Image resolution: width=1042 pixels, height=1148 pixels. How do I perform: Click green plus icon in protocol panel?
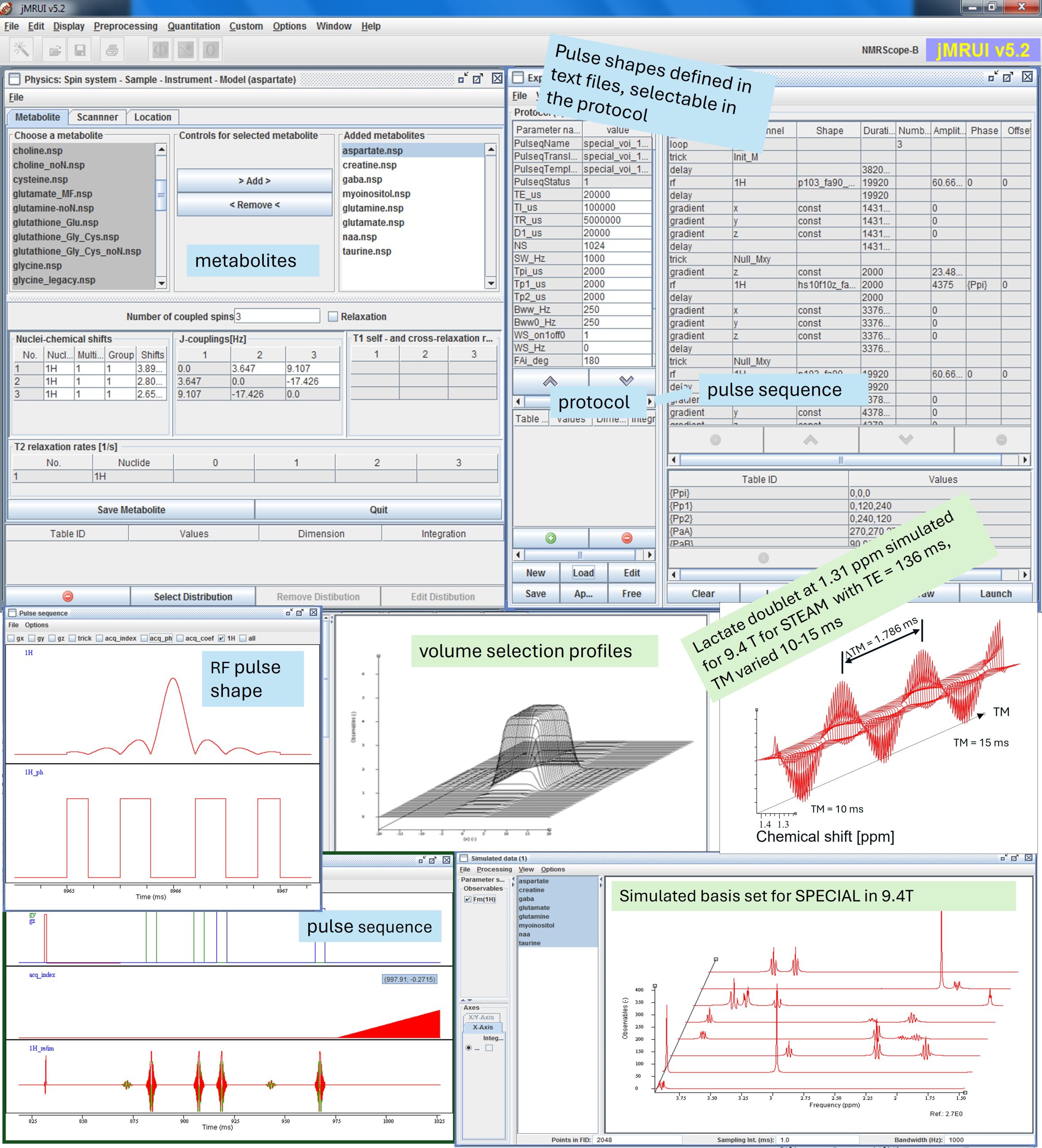pos(550,538)
